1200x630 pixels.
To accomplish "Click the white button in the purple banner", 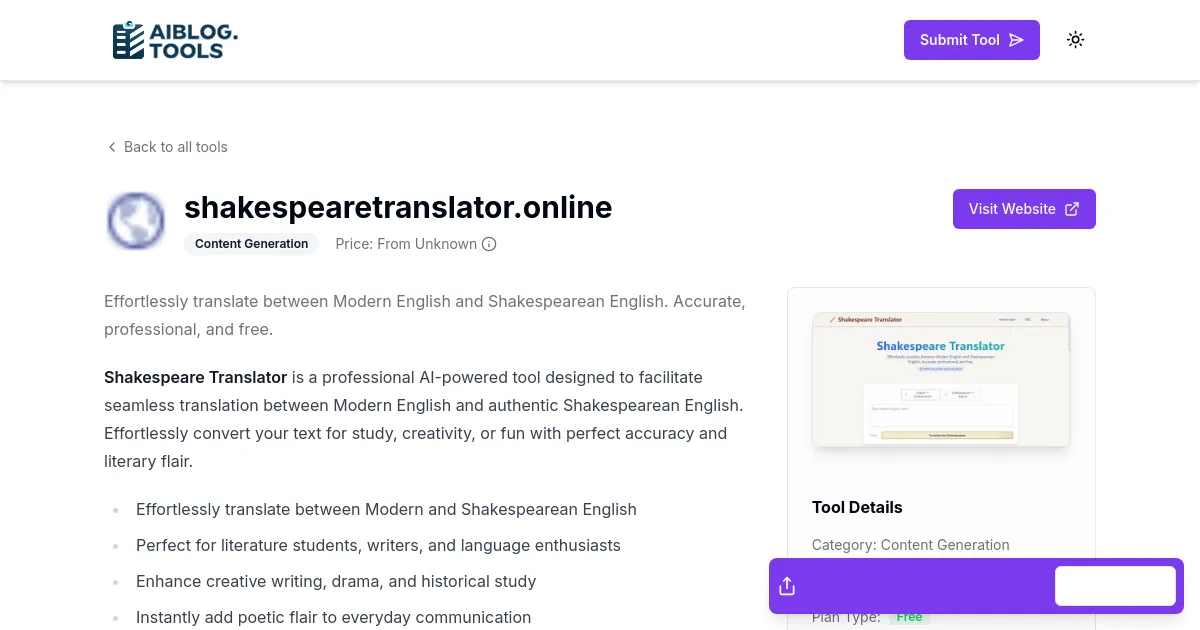I will [1115, 585].
